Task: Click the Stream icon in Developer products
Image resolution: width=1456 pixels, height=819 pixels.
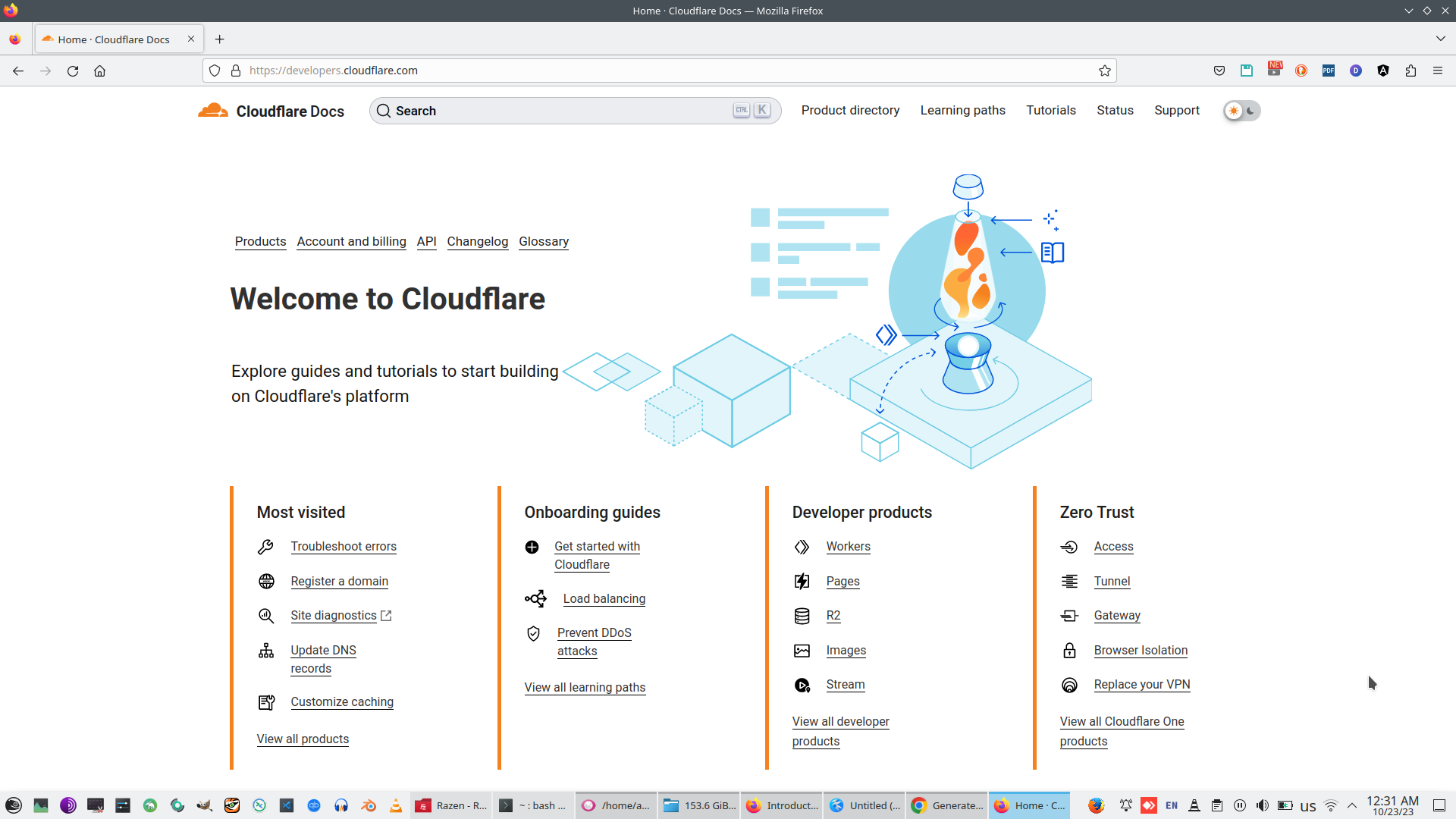Action: 802,684
